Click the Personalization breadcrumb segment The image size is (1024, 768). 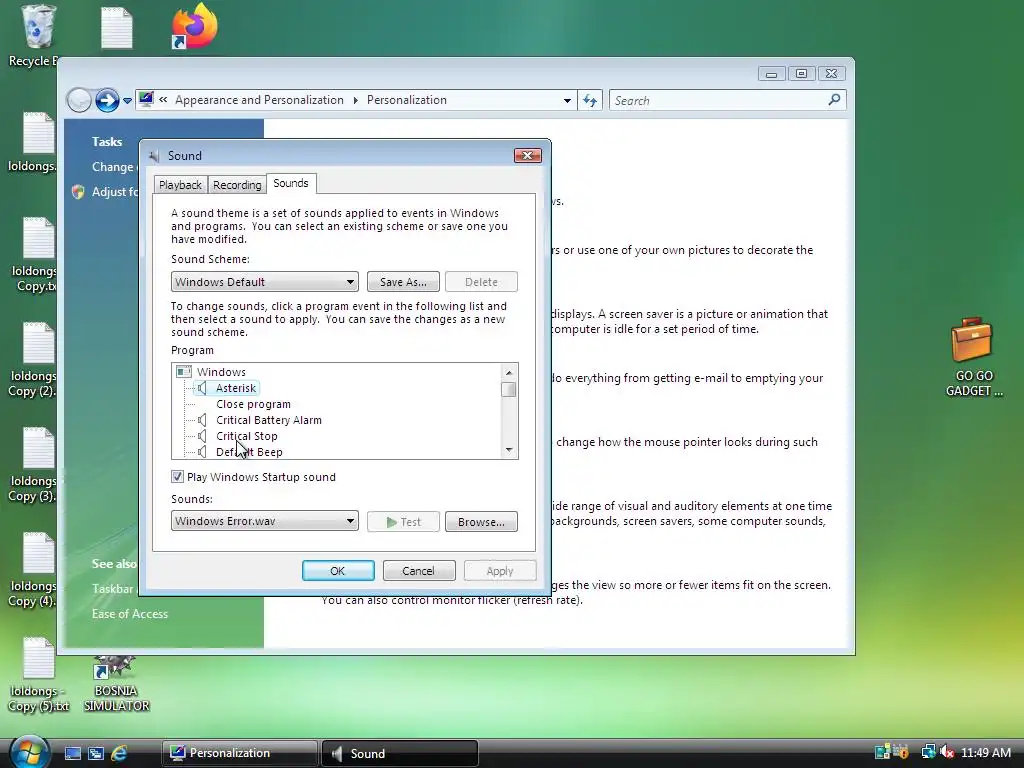pyautogui.click(x=407, y=100)
